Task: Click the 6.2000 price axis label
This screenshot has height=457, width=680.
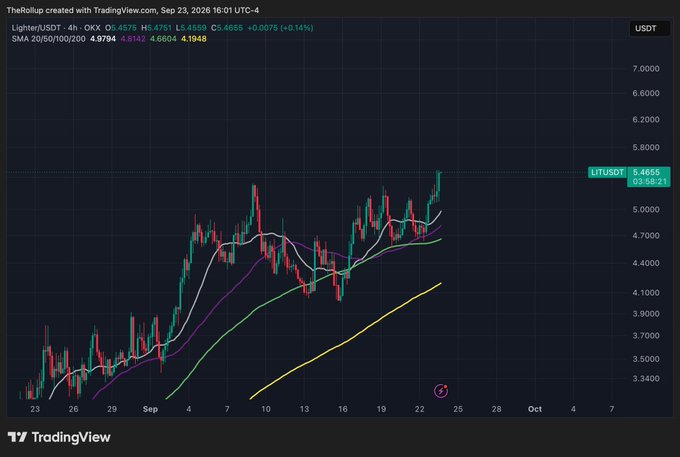Action: coord(646,120)
